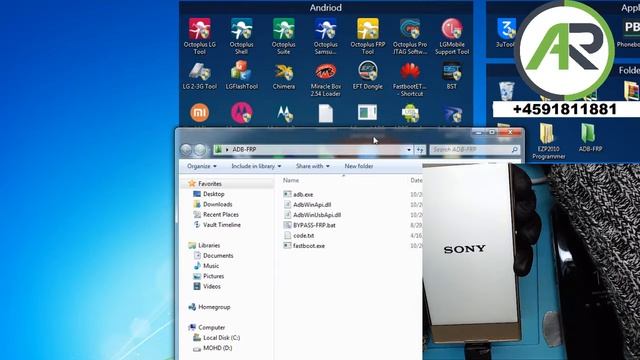
Task: Open the Organize dropdown menu
Action: pyautogui.click(x=202, y=166)
